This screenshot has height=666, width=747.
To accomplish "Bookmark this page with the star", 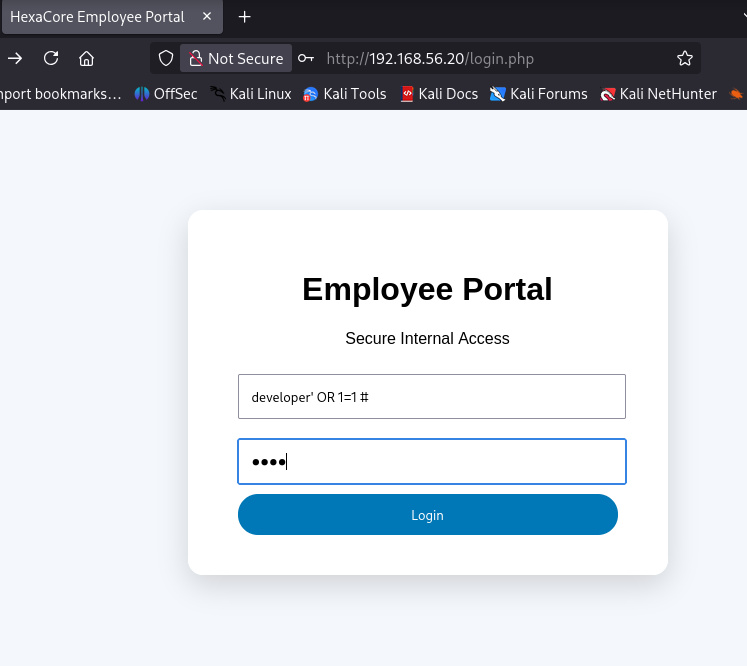I will pyautogui.click(x=685, y=58).
